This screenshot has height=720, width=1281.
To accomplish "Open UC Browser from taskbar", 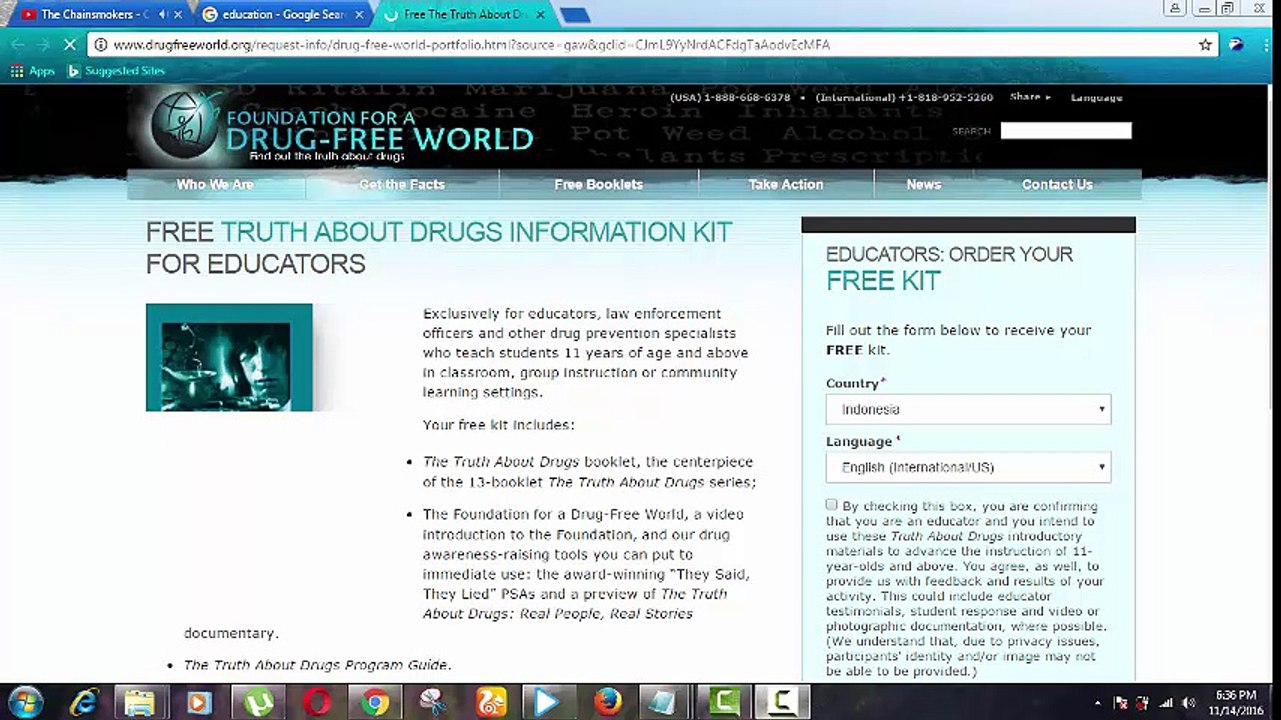I will [x=492, y=702].
